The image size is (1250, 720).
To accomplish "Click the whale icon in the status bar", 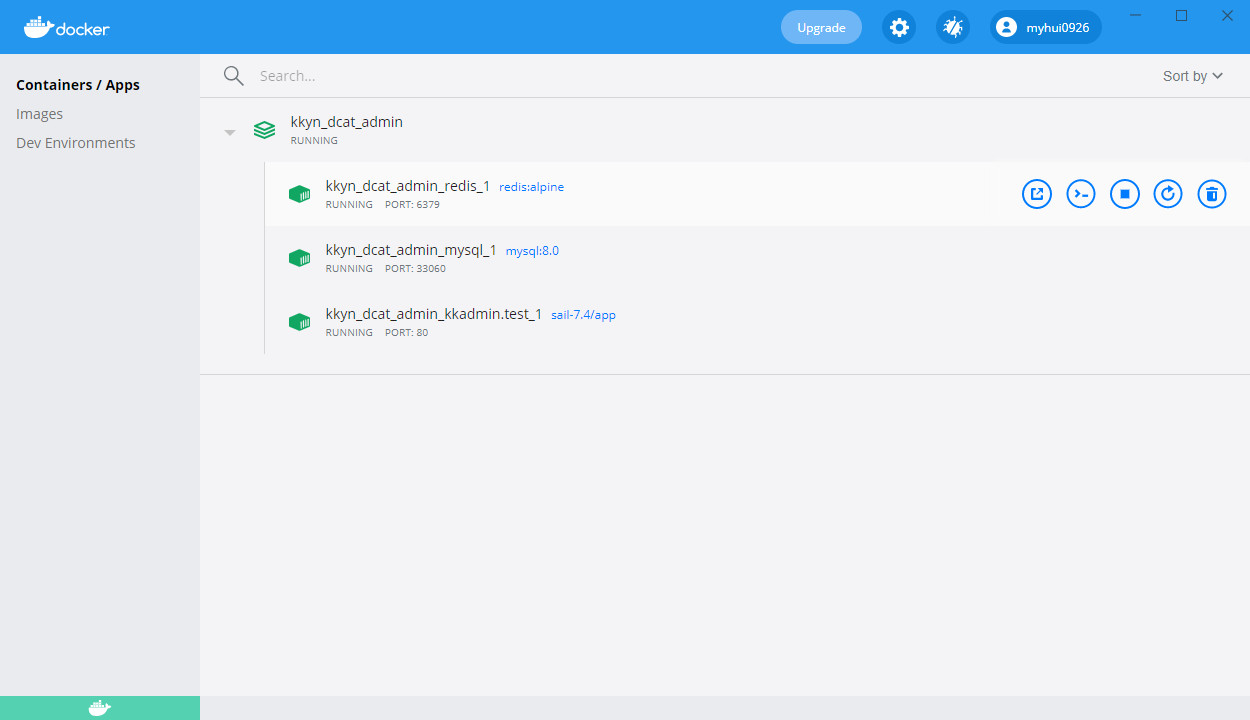I will [x=99, y=707].
